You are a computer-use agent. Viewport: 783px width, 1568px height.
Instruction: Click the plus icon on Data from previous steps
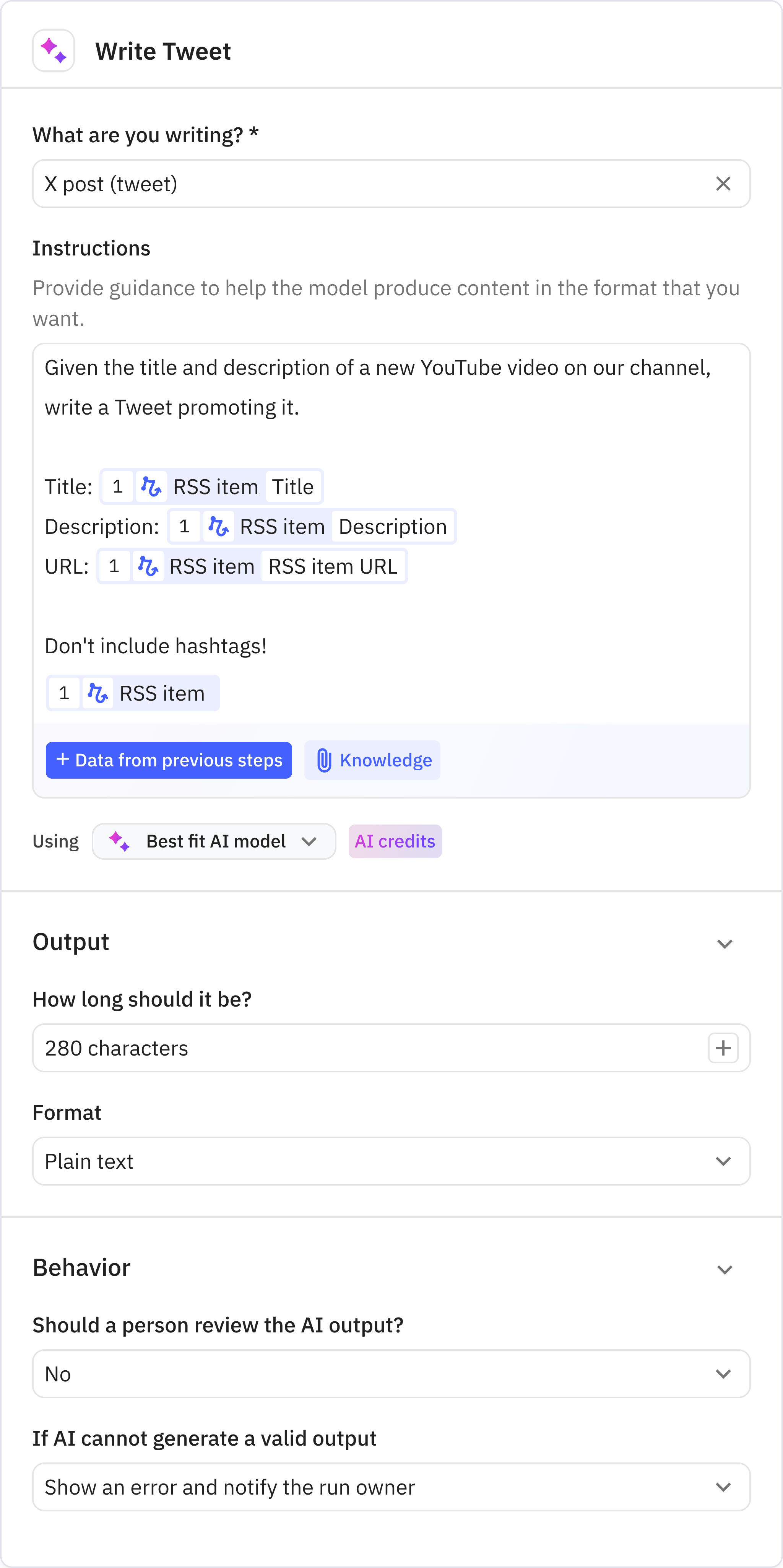click(63, 760)
